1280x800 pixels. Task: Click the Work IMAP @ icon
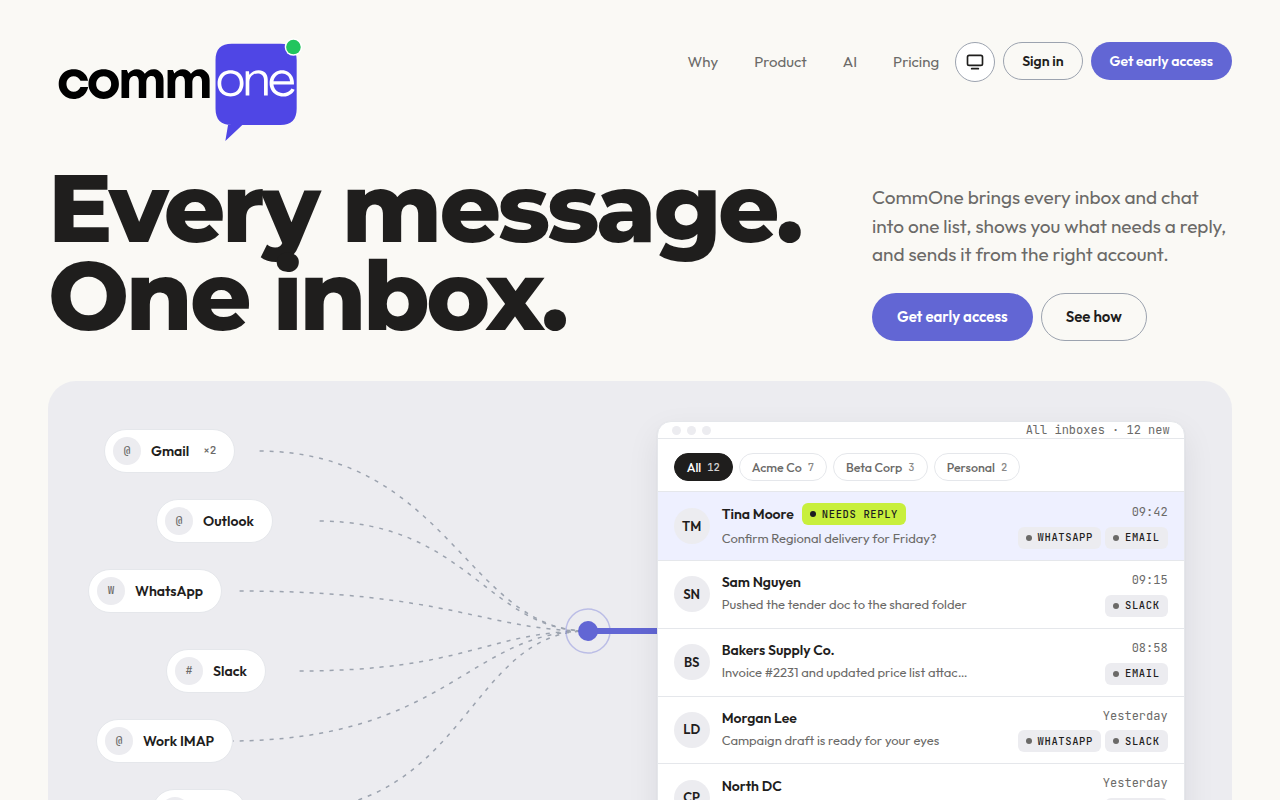click(119, 741)
